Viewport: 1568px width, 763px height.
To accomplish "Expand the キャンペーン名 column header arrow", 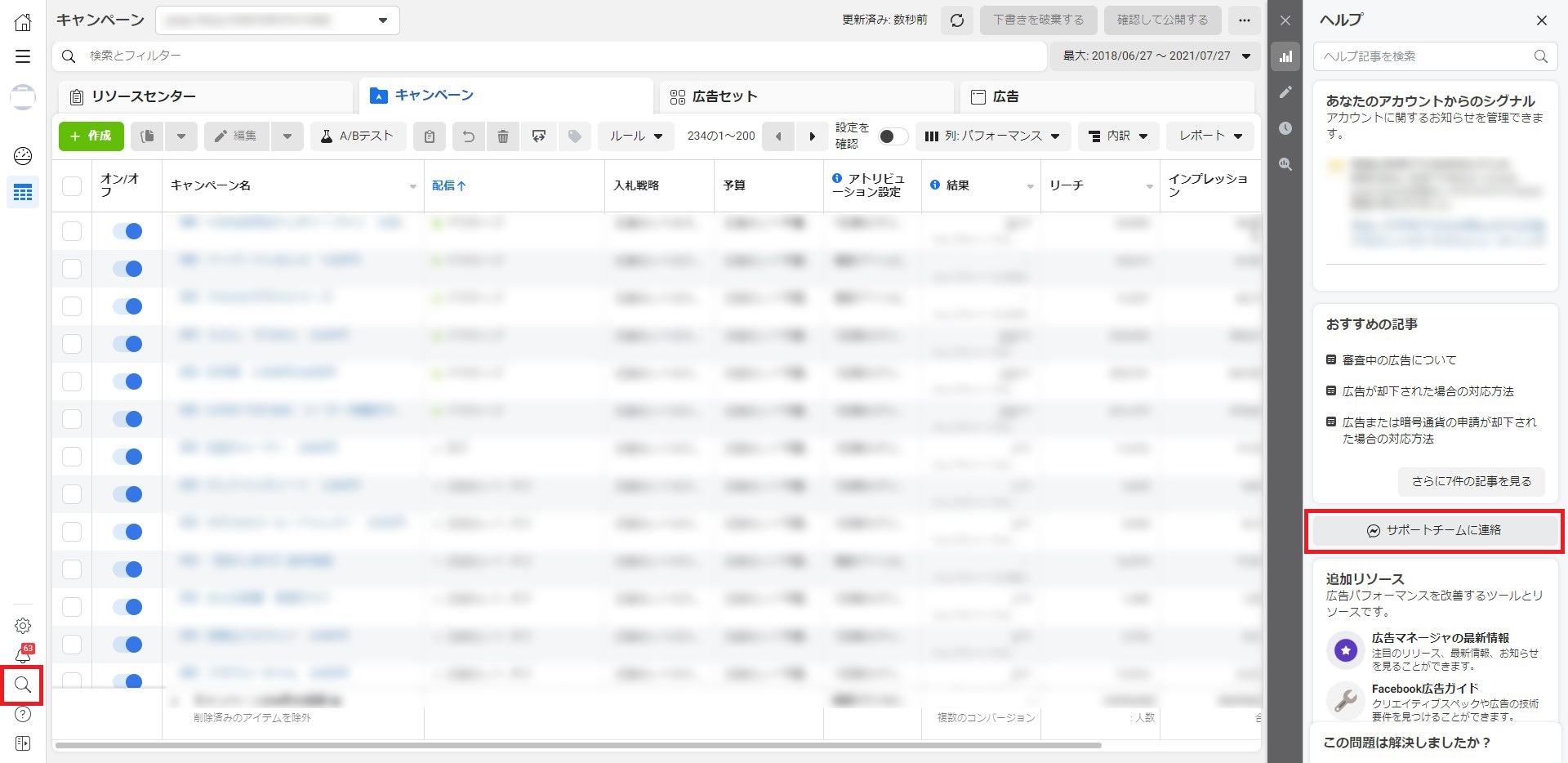I will point(412,187).
